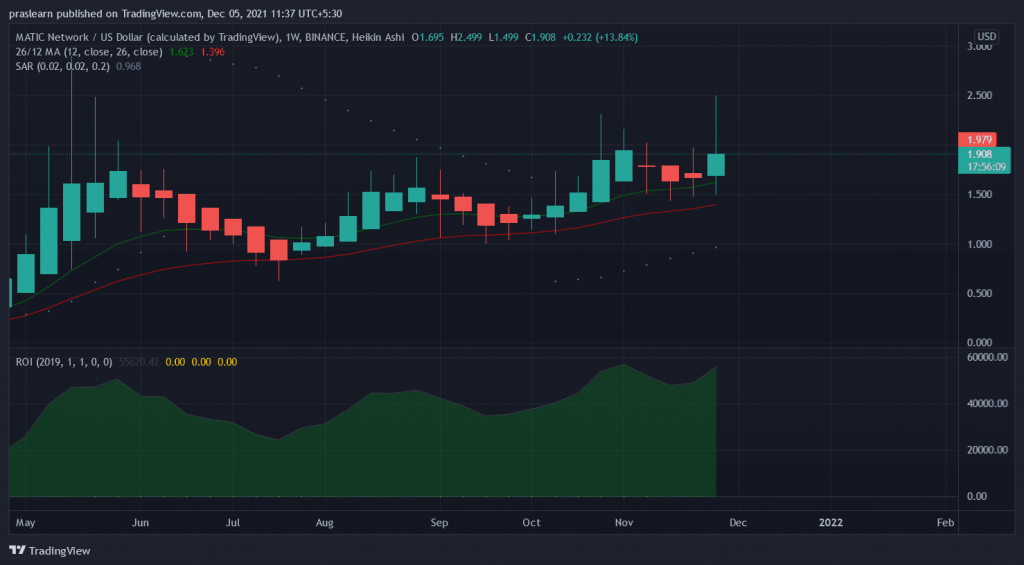This screenshot has height=565, width=1024.
Task: Select the green 1.908 current price label
Action: (983, 155)
